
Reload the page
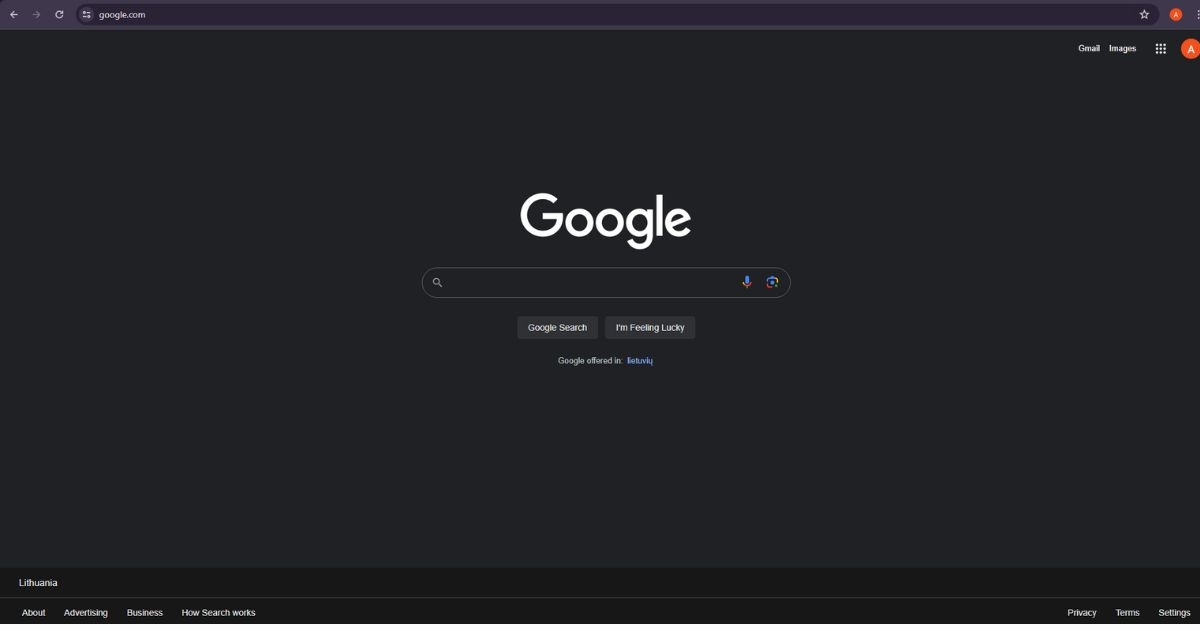(58, 14)
